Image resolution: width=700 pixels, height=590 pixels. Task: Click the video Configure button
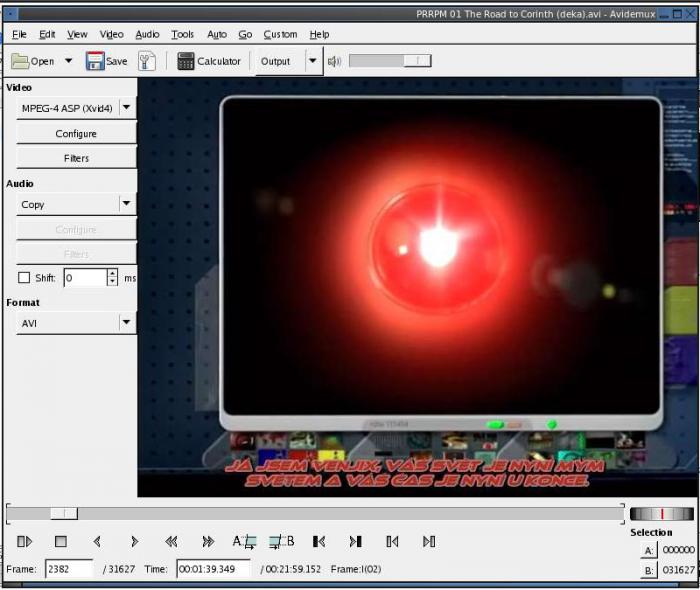pyautogui.click(x=76, y=133)
